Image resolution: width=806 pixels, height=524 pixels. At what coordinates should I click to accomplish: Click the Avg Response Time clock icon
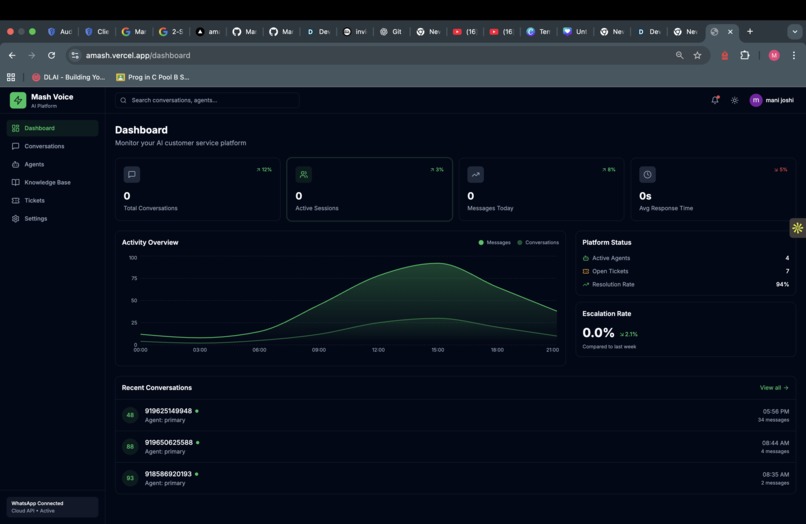(x=647, y=174)
